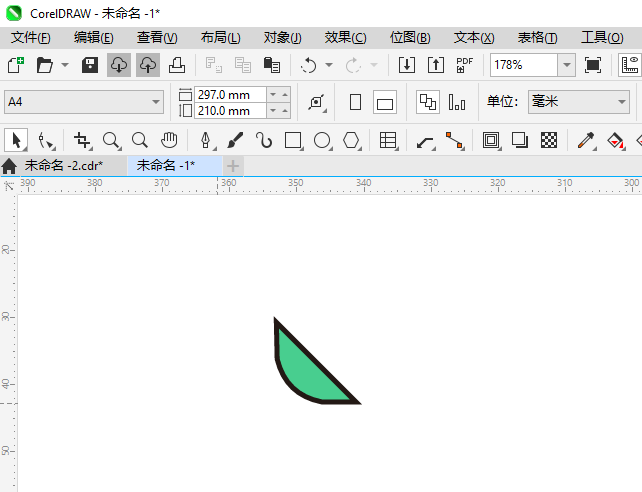This screenshot has width=642, height=492.
Task: Select the Color eyedropper tool
Action: coord(586,140)
